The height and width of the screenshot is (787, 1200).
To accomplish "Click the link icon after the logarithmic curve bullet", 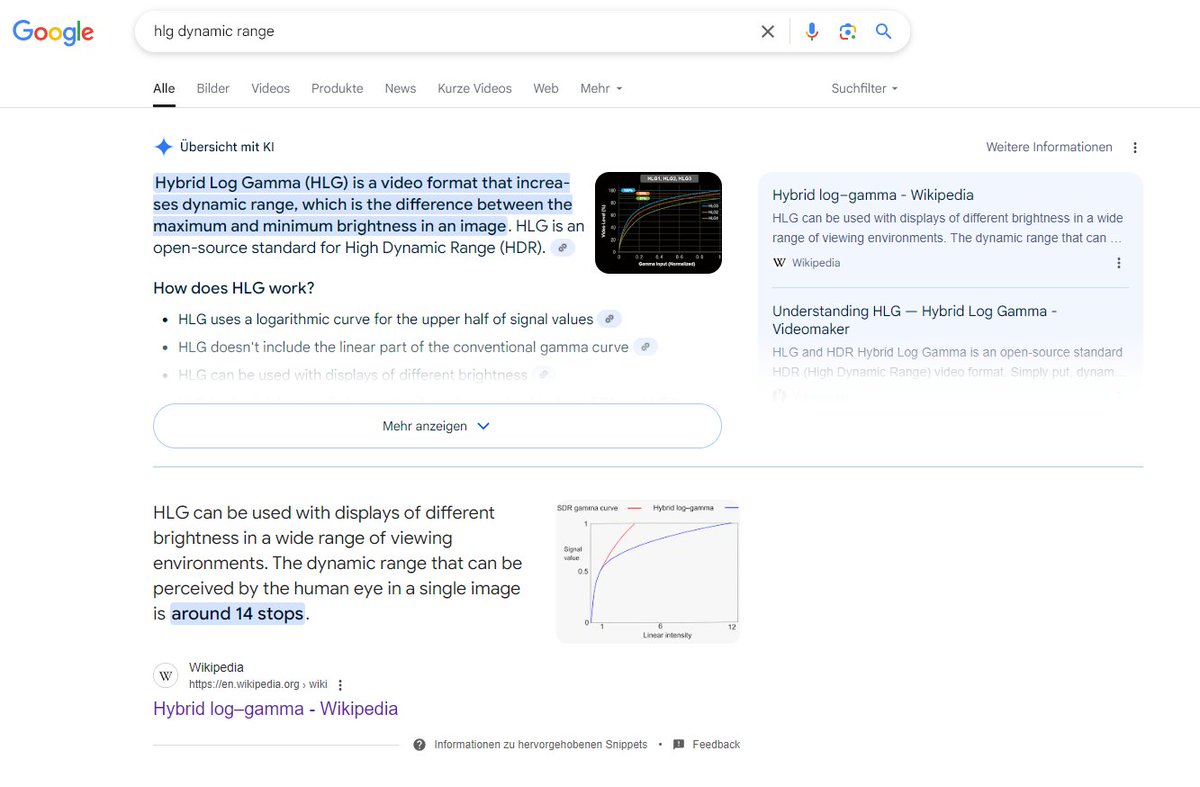I will [609, 318].
